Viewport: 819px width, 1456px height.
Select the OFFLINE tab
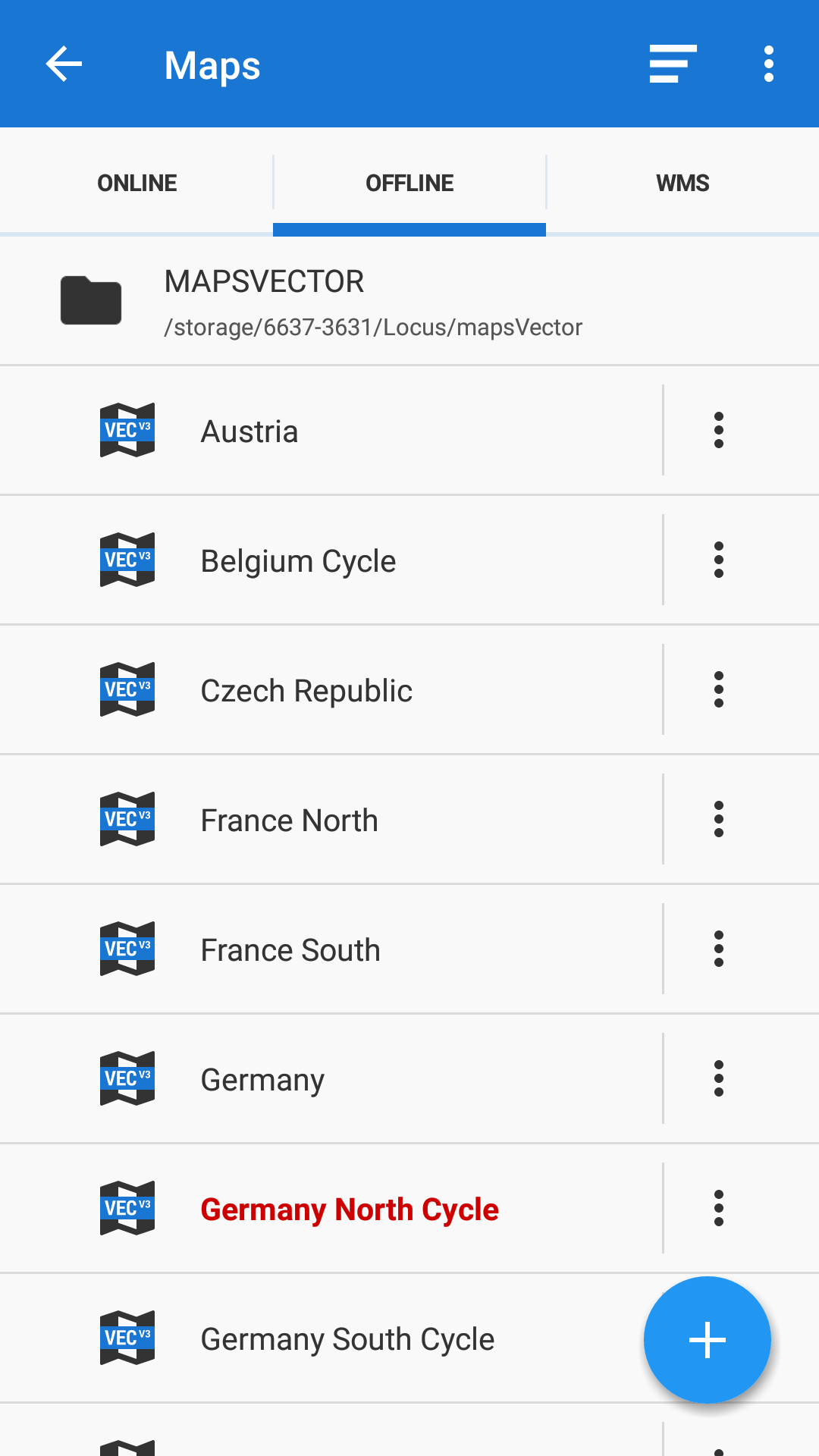(409, 183)
